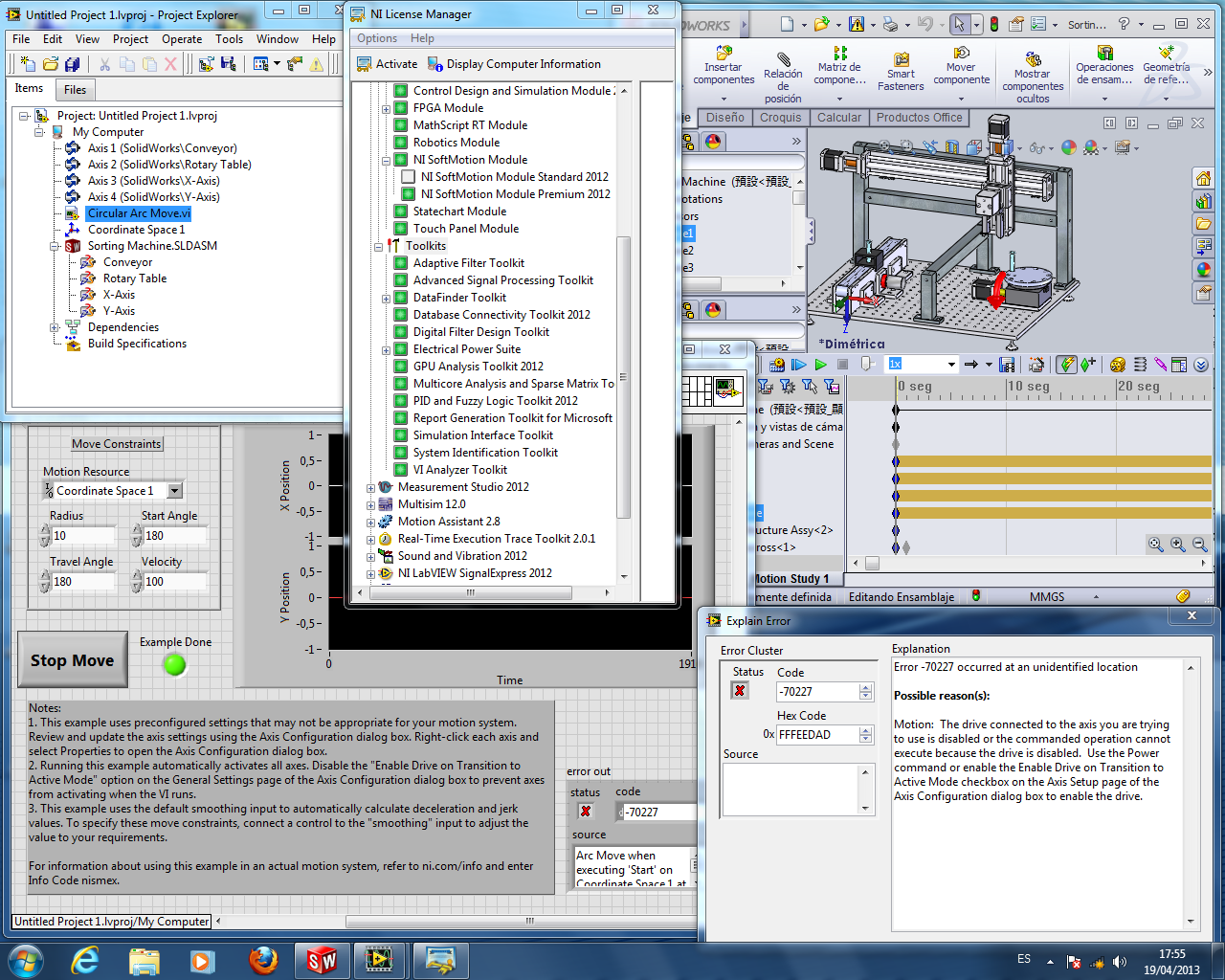
Task: Click Matriz de componentes icon
Action: click(840, 54)
